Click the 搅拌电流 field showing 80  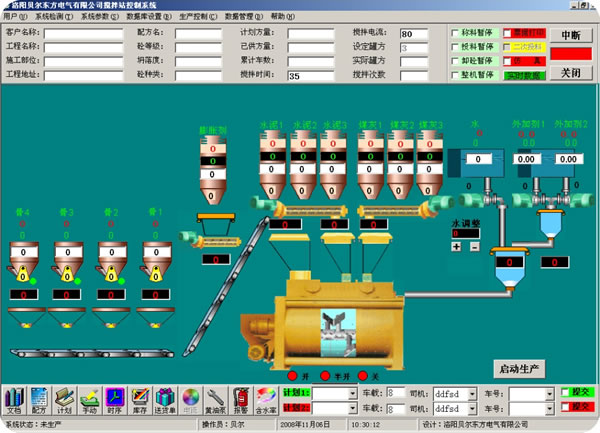click(x=414, y=34)
